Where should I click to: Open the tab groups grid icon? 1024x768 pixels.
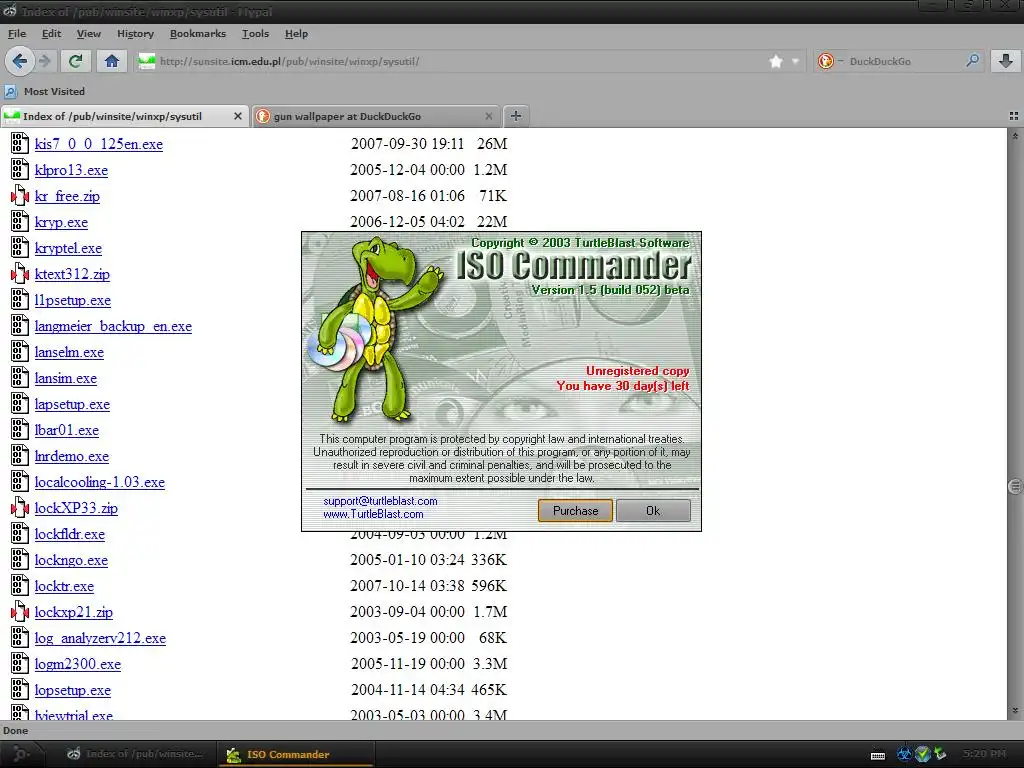click(1014, 116)
